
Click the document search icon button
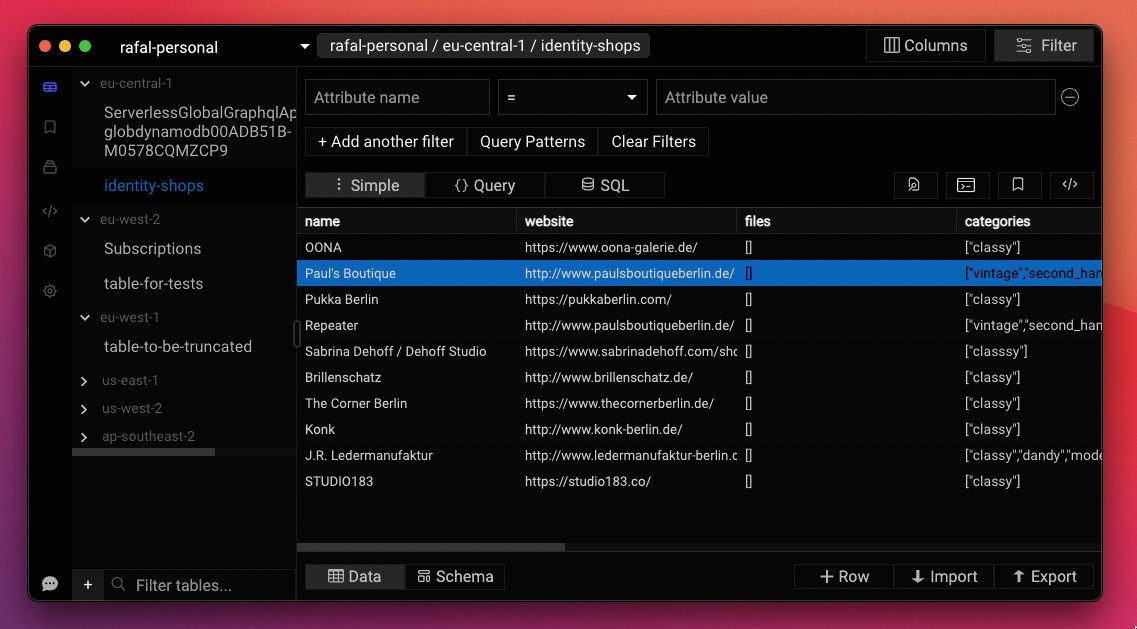point(915,185)
